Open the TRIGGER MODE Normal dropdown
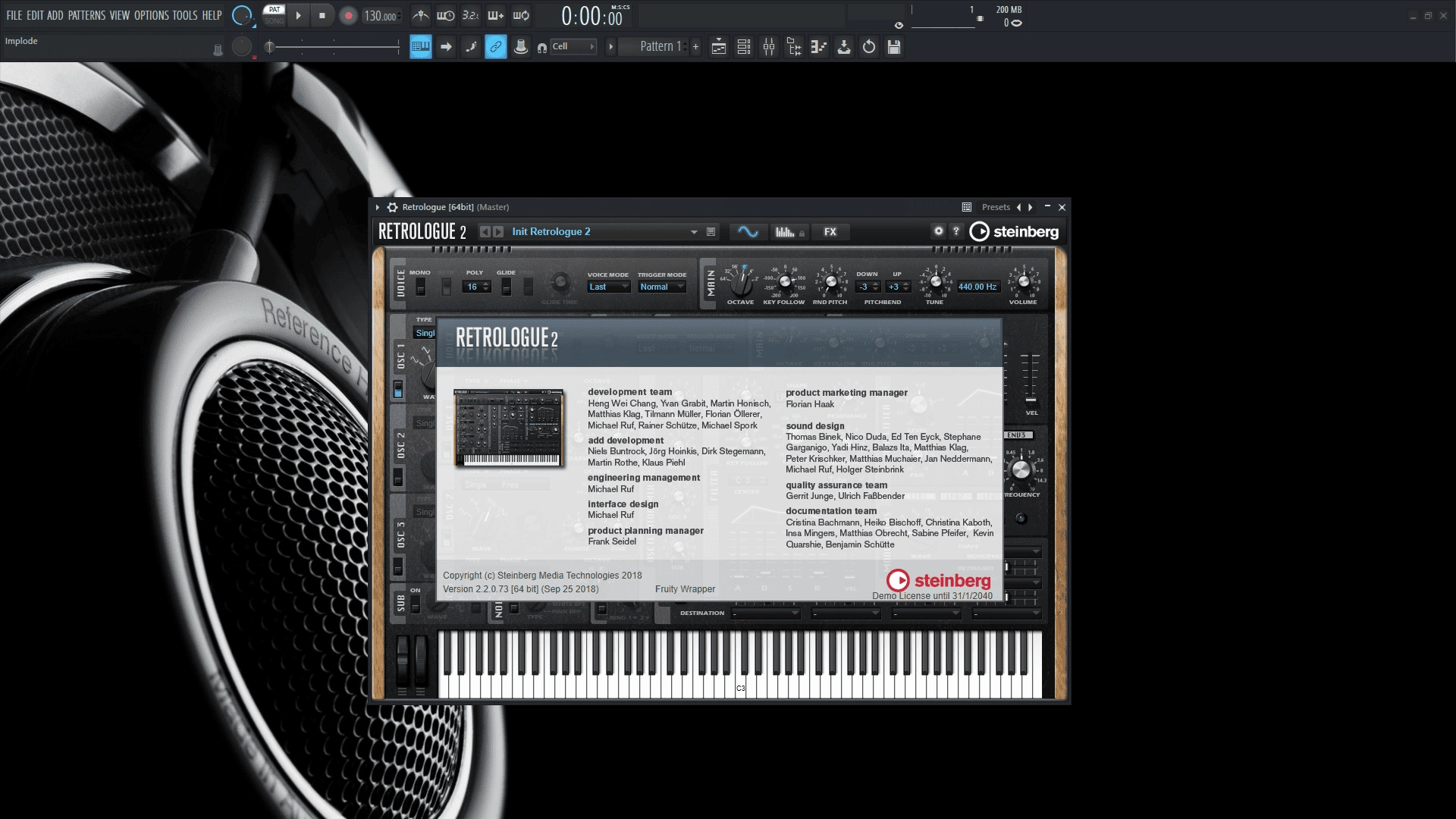Screen dimensions: 1456x819 click(662, 287)
